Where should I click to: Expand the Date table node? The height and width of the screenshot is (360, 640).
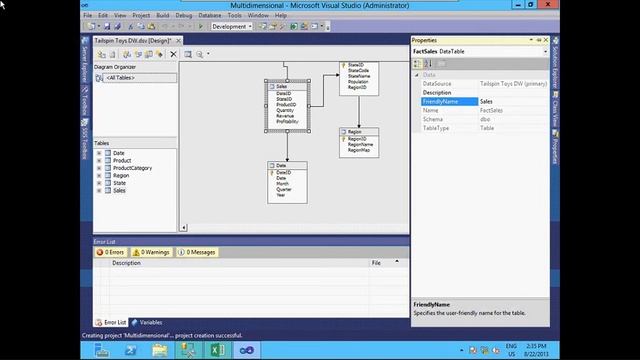click(x=99, y=153)
